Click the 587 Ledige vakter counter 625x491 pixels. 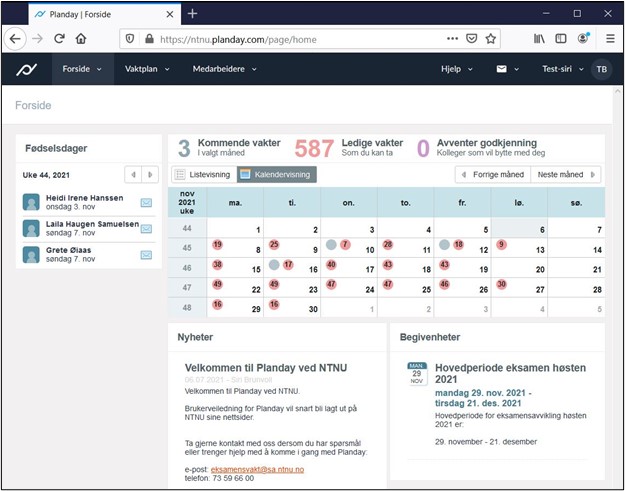coord(349,148)
